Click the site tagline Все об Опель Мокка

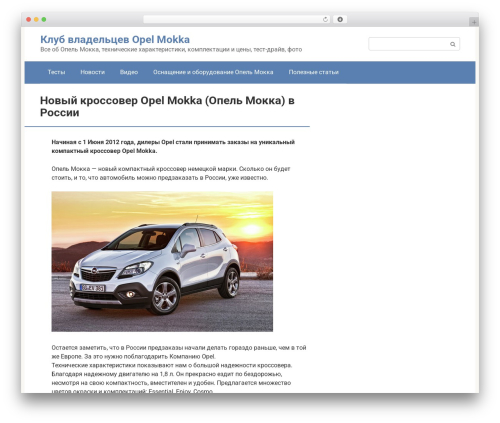click(171, 49)
